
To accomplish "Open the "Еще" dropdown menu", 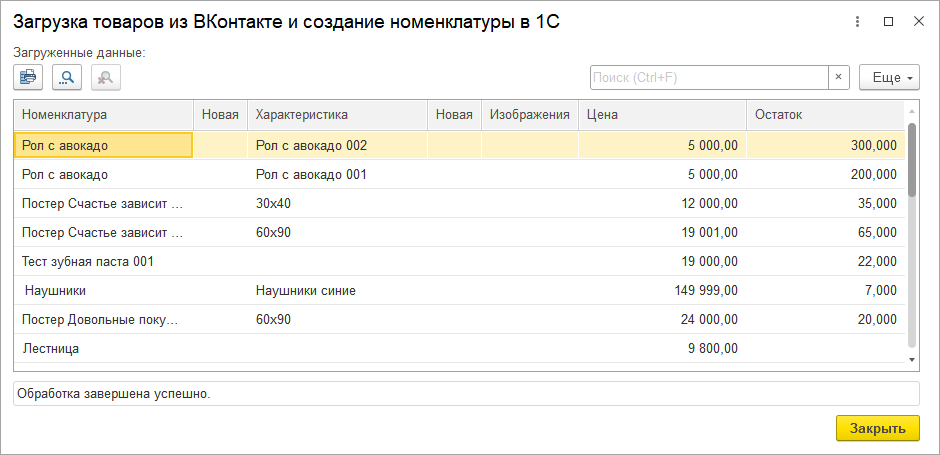I will point(889,77).
